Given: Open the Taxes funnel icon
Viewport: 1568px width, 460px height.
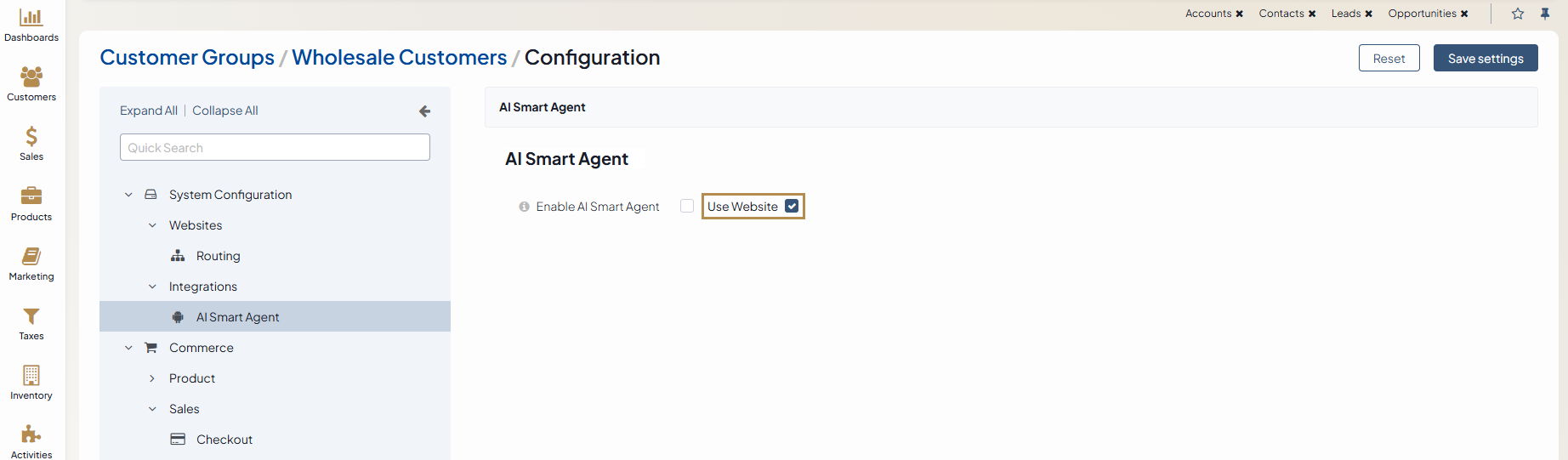Looking at the screenshot, I should (31, 316).
